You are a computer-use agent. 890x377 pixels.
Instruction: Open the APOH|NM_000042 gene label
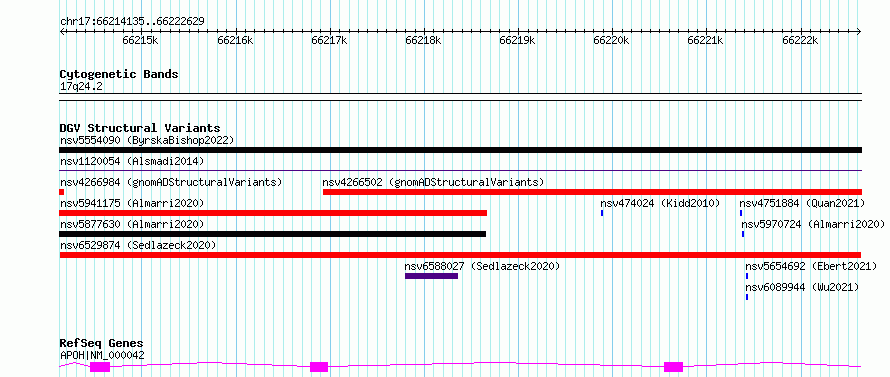click(102, 355)
